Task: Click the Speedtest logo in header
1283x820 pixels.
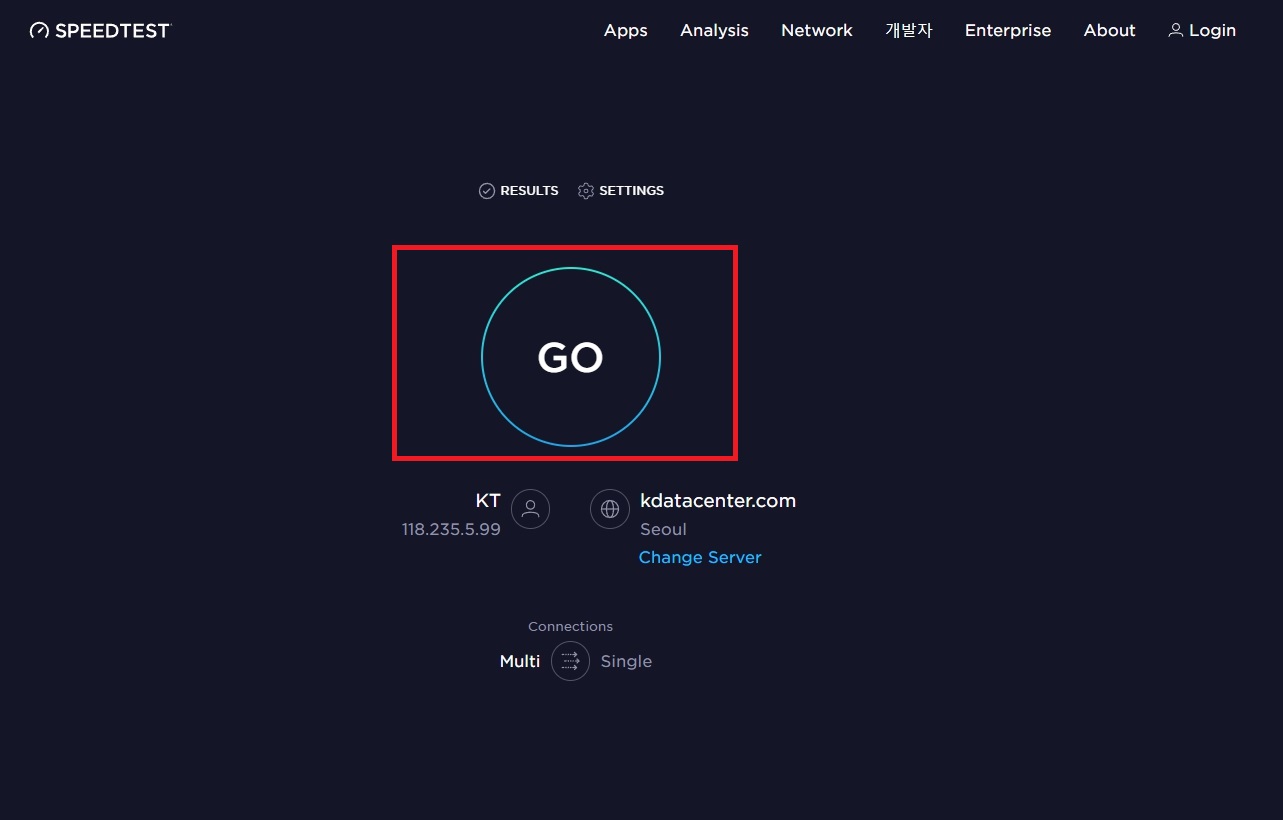Action: tap(100, 30)
